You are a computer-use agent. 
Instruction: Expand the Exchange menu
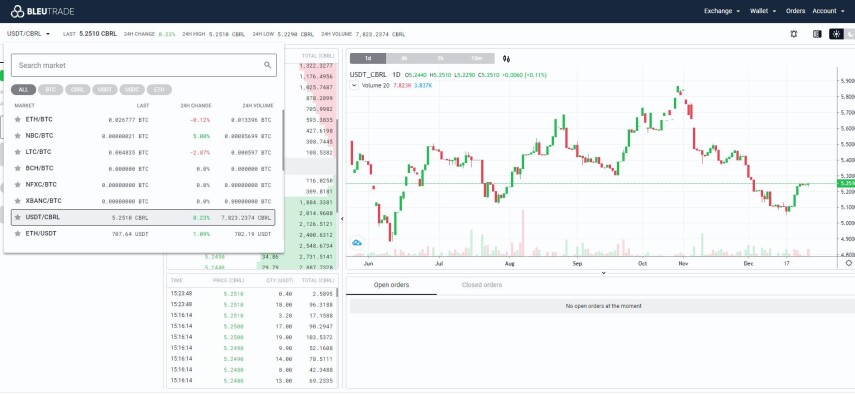(x=722, y=11)
